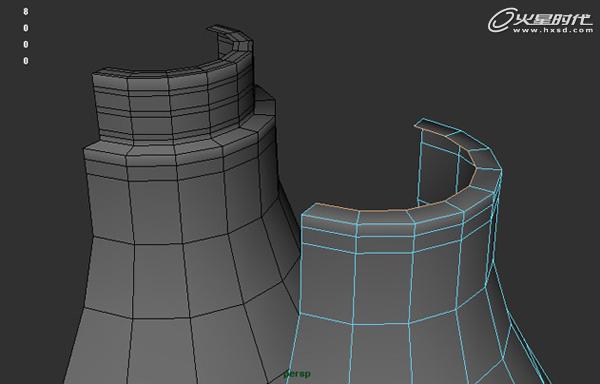Click the "persp" camera label

point(297,374)
